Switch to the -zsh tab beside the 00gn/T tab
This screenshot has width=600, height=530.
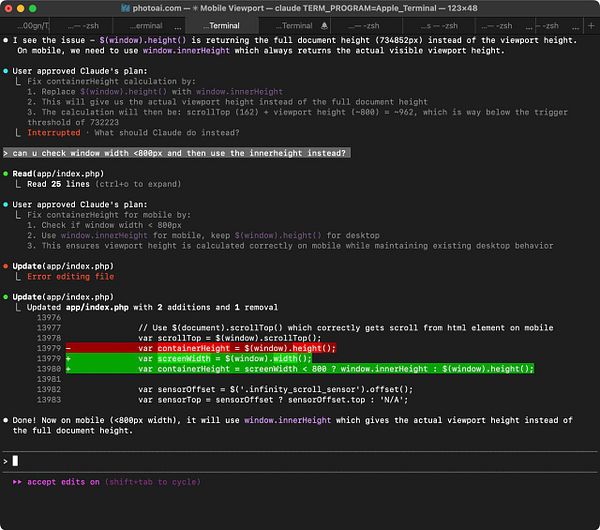[83, 26]
